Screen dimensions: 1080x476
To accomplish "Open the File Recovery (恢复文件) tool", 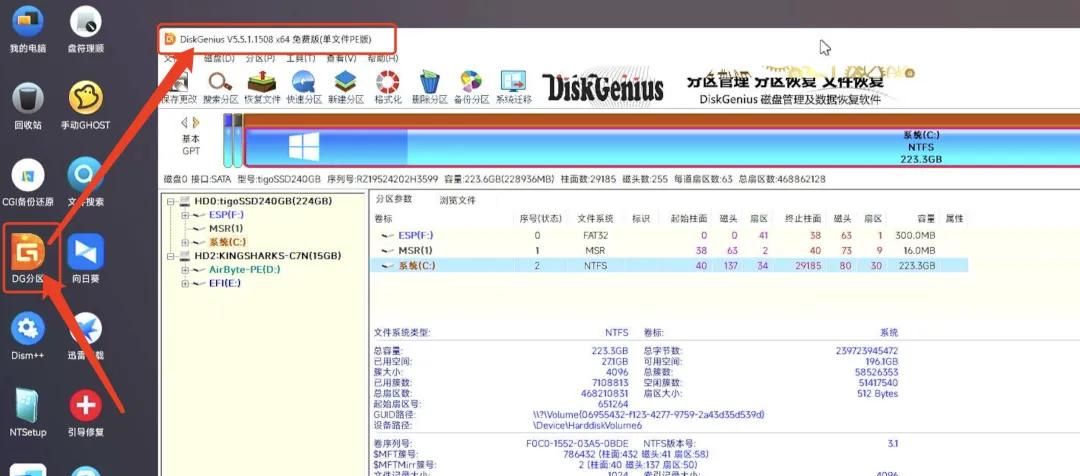I will (262, 82).
